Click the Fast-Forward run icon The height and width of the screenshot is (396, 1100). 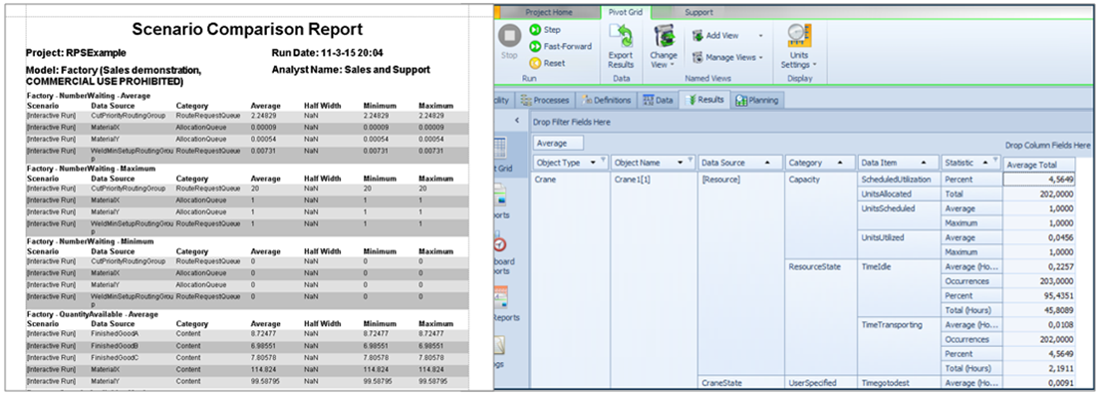coord(535,46)
